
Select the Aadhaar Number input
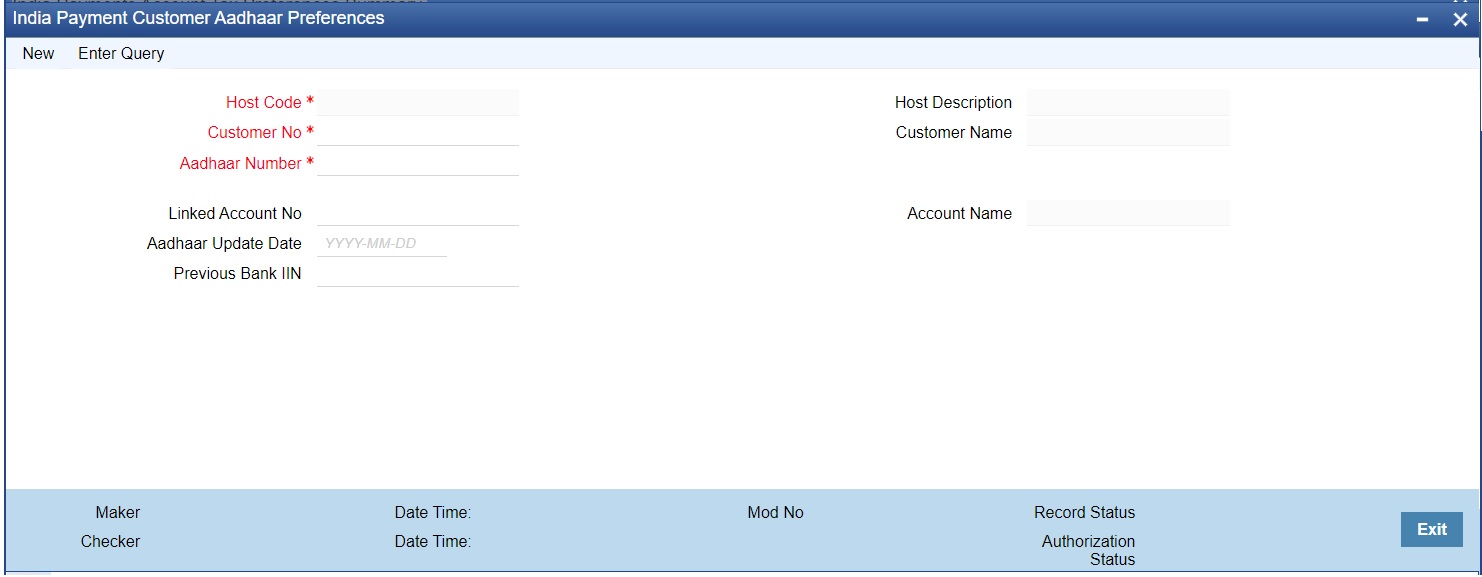pos(418,163)
